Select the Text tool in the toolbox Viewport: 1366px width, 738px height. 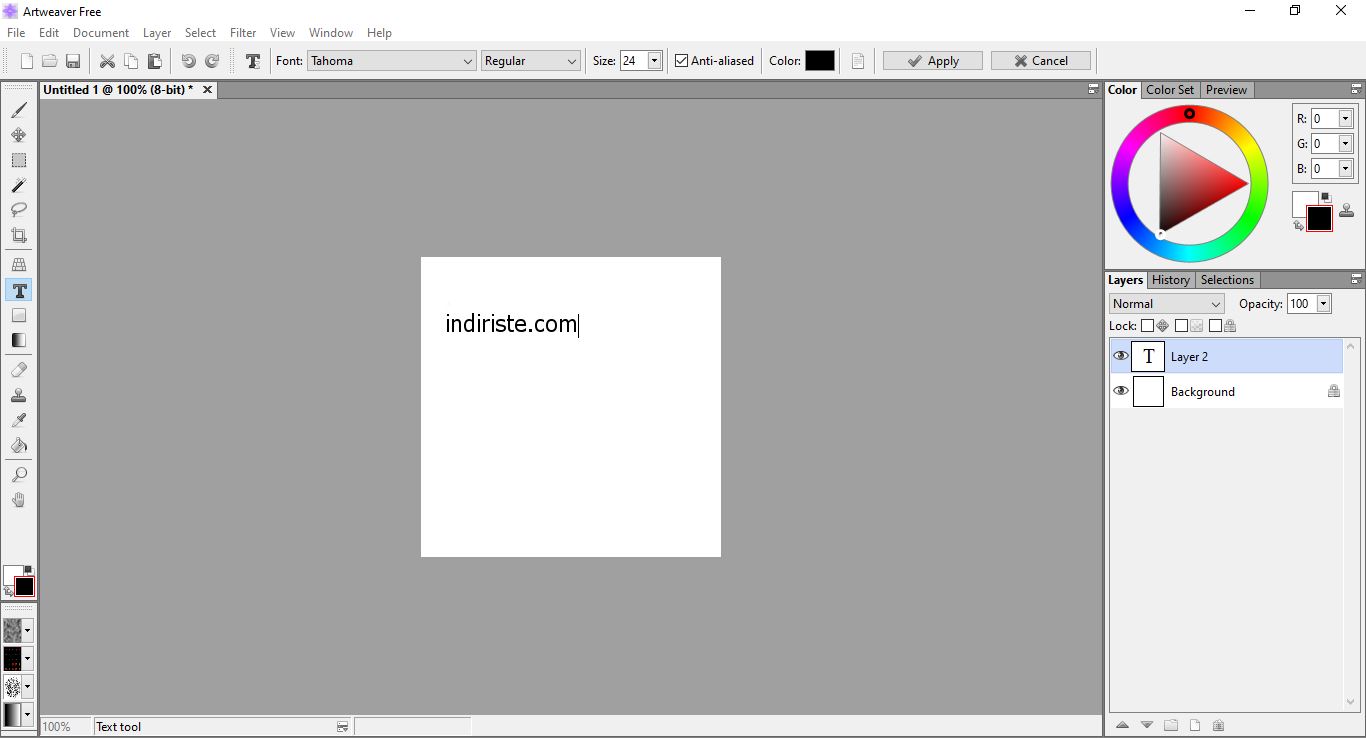[19, 290]
